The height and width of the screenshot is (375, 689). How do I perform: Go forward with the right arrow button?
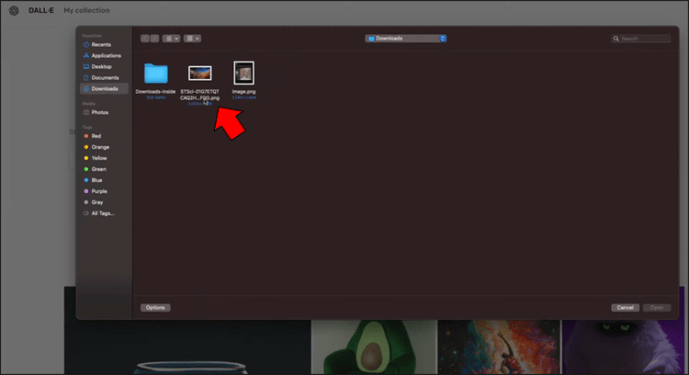click(x=155, y=39)
